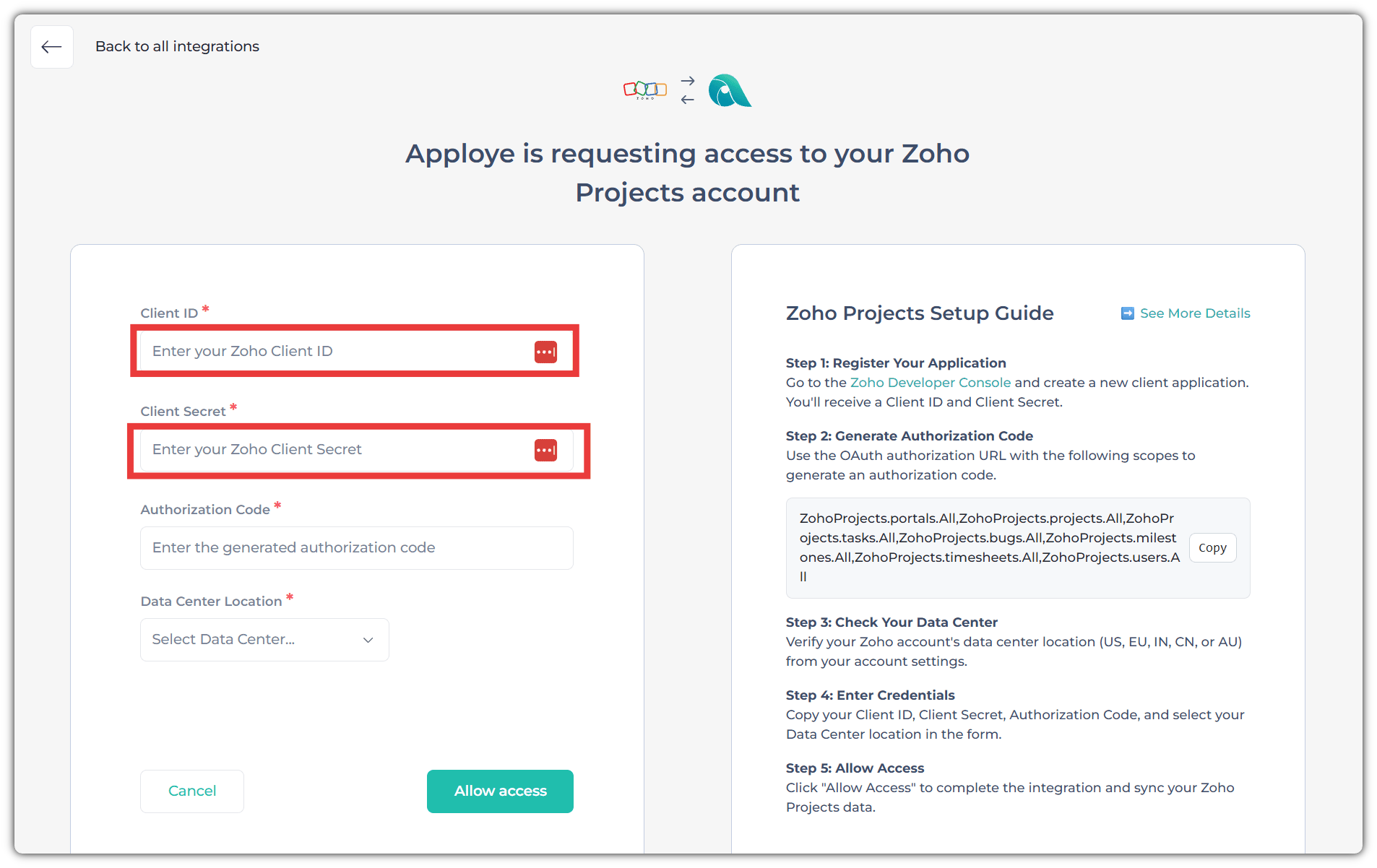Open the See More Details link
This screenshot has height=868, width=1377.
1194,313
